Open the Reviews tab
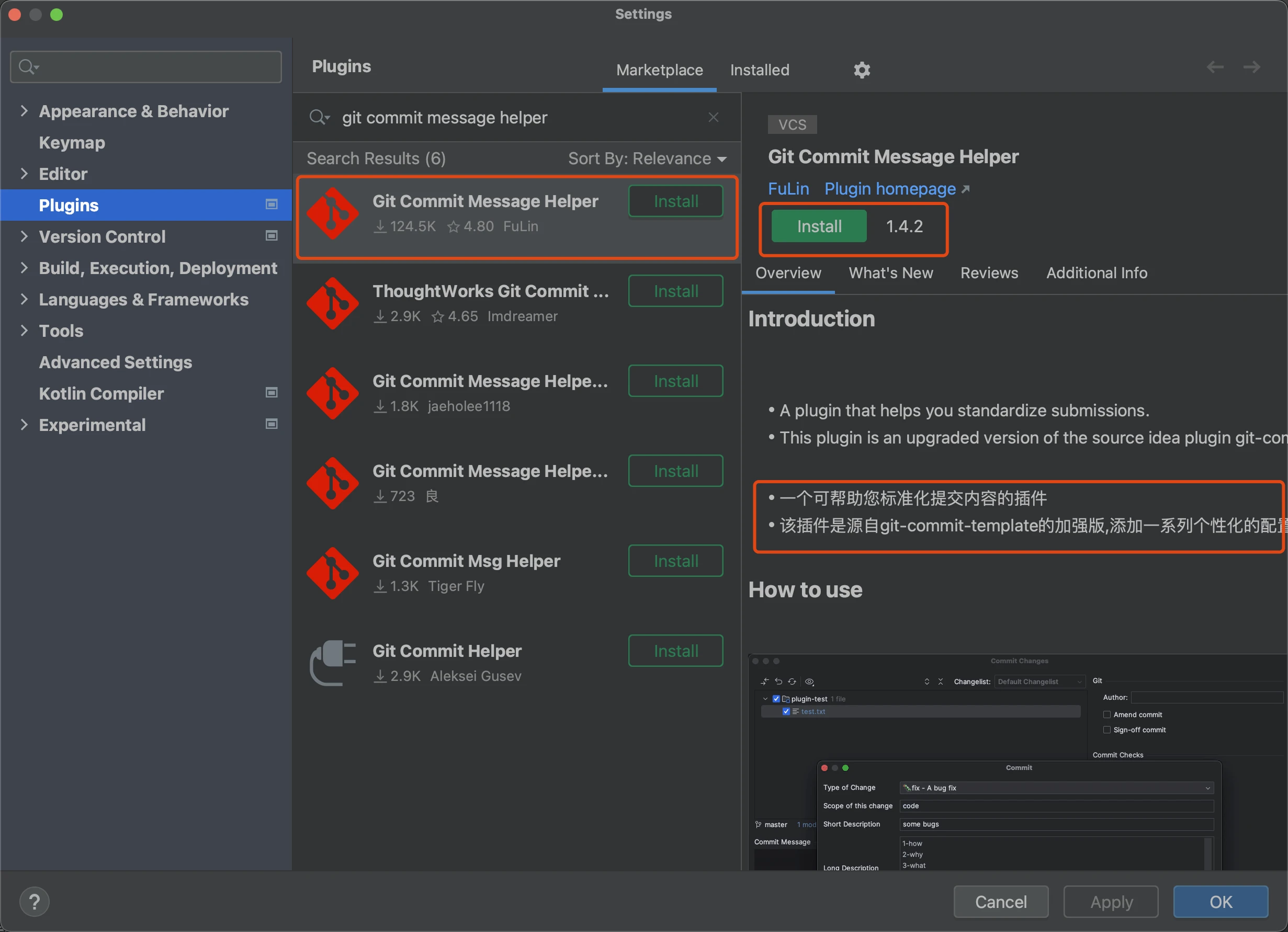Viewport: 1288px width, 932px height. click(989, 273)
